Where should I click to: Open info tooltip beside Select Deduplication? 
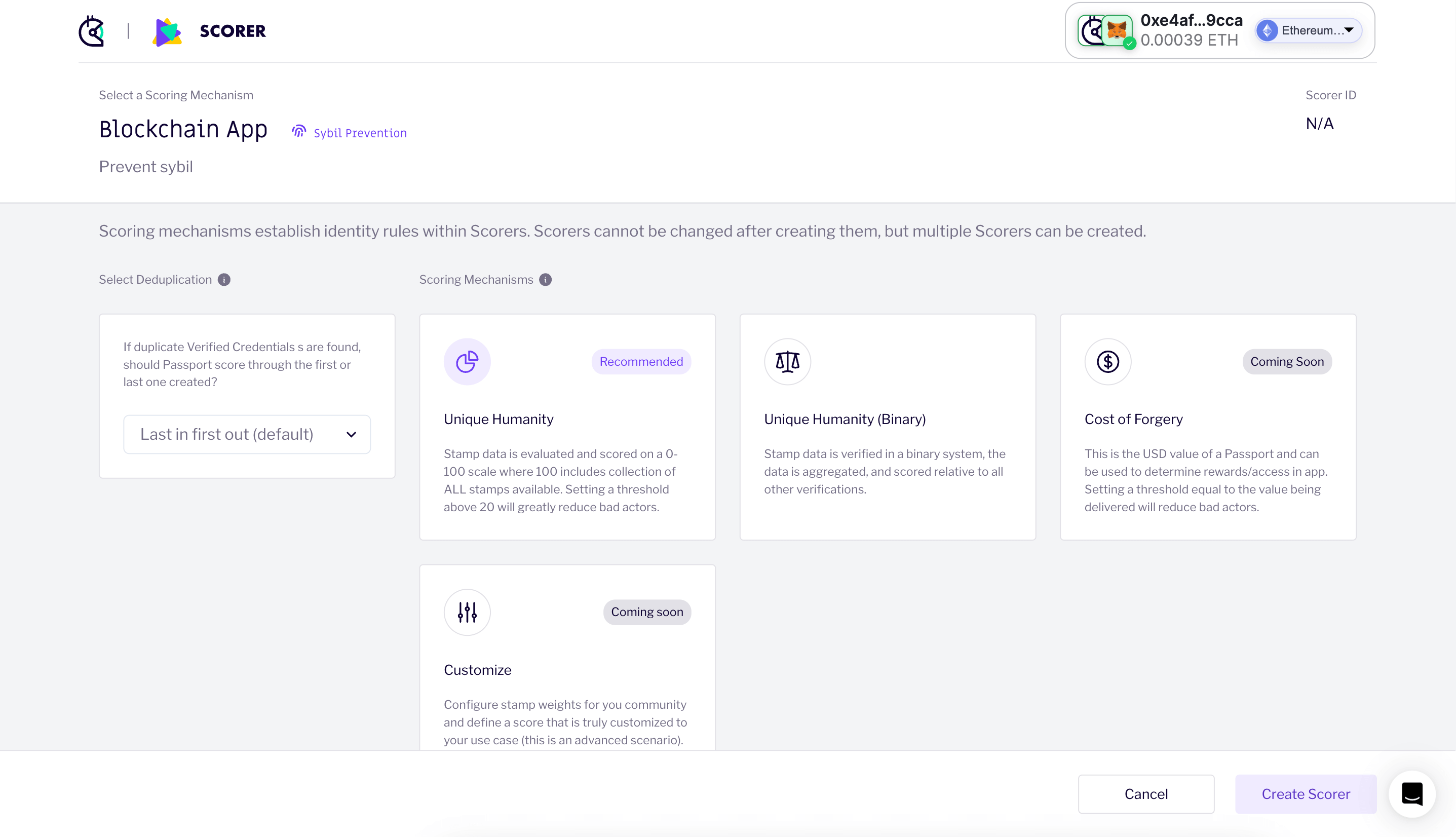(224, 280)
